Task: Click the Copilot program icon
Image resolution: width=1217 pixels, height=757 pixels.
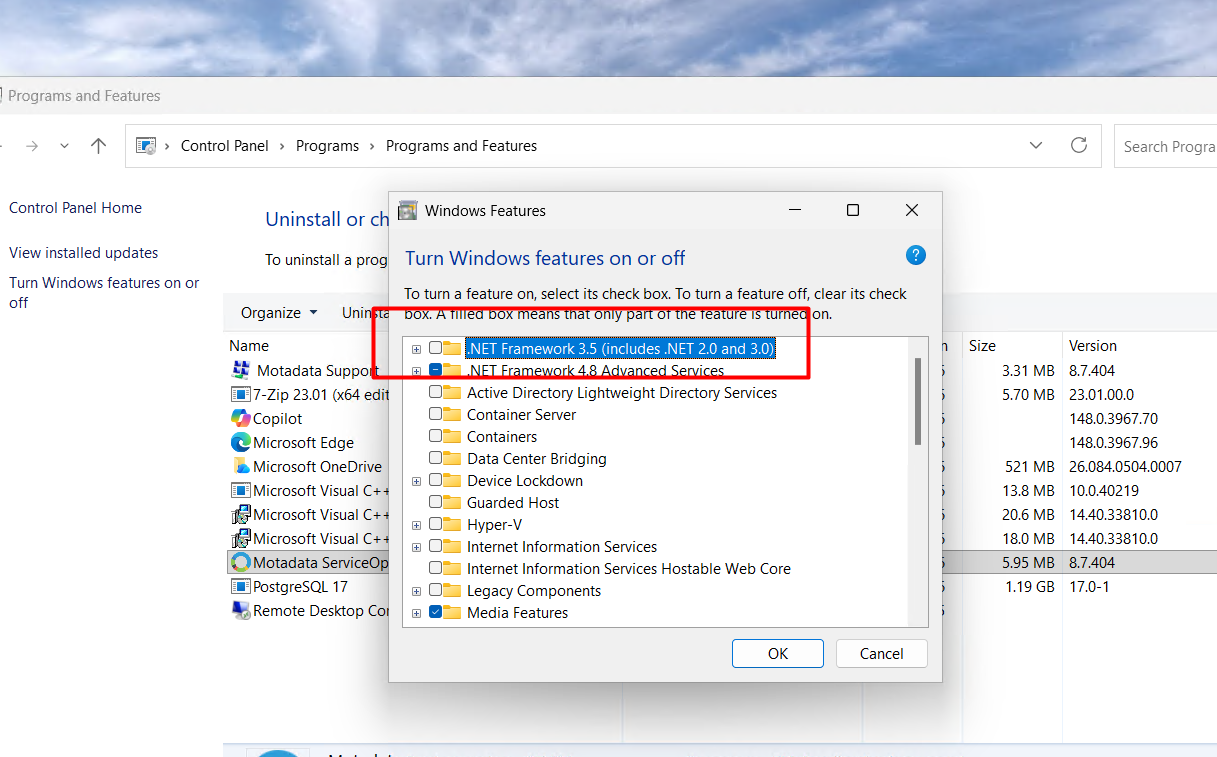Action: pos(240,419)
